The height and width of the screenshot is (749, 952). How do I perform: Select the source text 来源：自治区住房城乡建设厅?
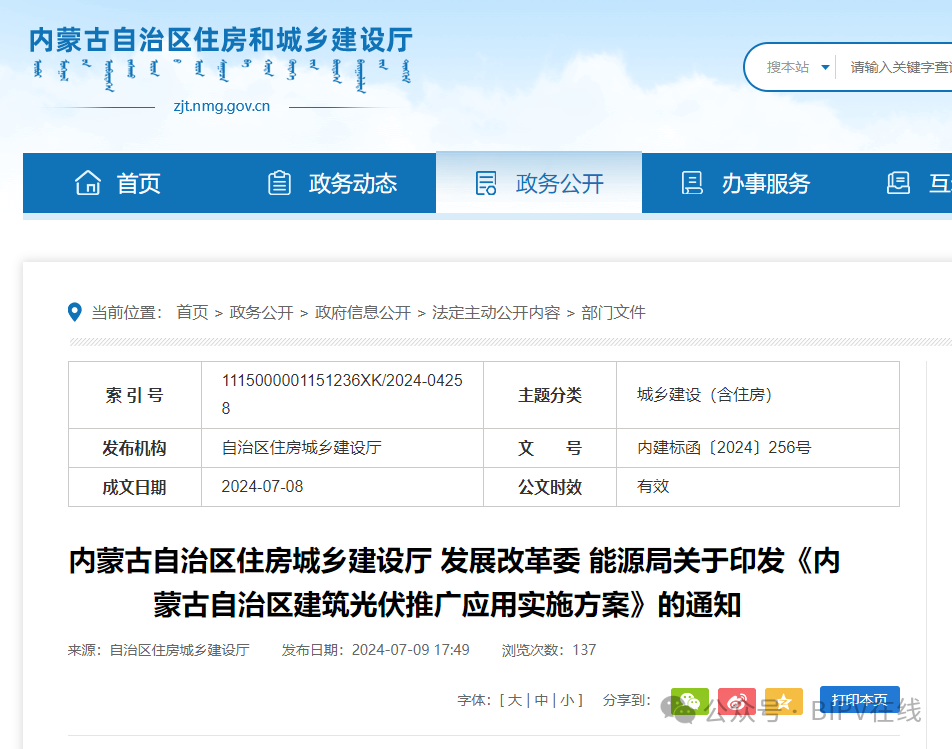(x=158, y=650)
